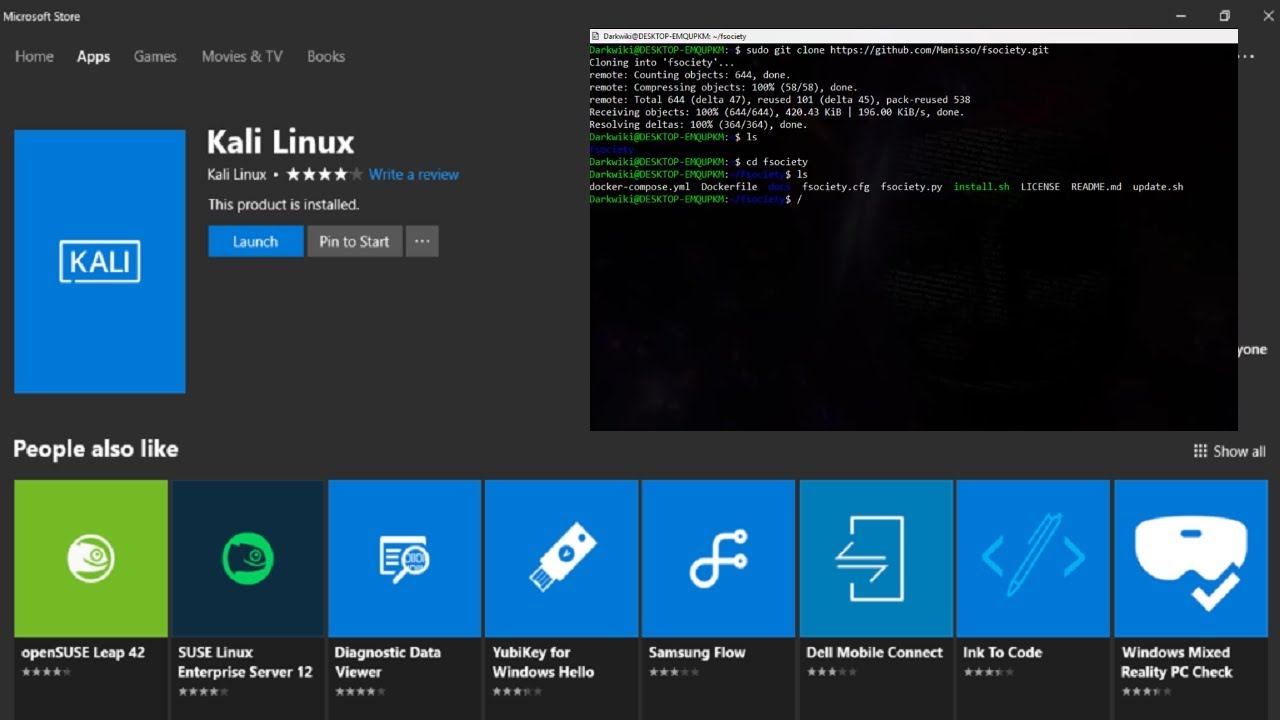Go to the Movies & TV tab
This screenshot has width=1280, height=720.
(x=242, y=56)
